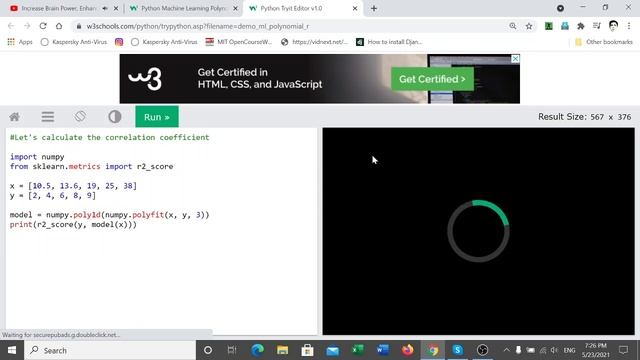Screen dimensions: 640x360
Task: Open the Chrome profile avatar
Action: 613,26
